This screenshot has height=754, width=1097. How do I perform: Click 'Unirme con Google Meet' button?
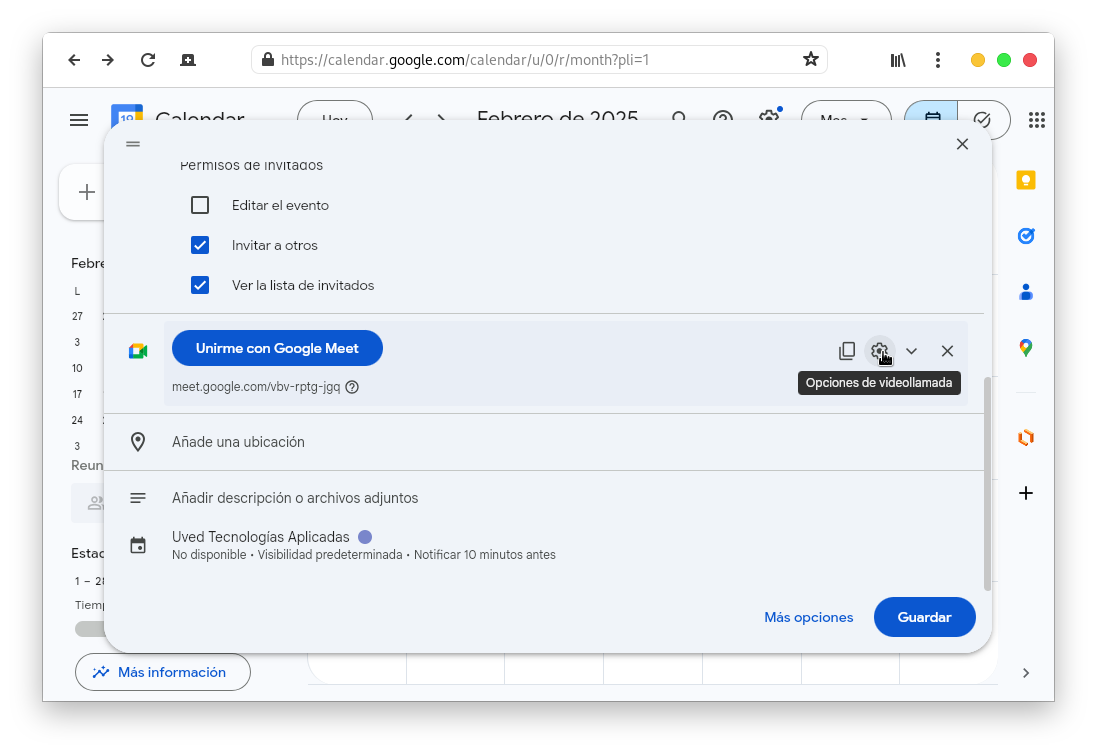click(x=277, y=348)
